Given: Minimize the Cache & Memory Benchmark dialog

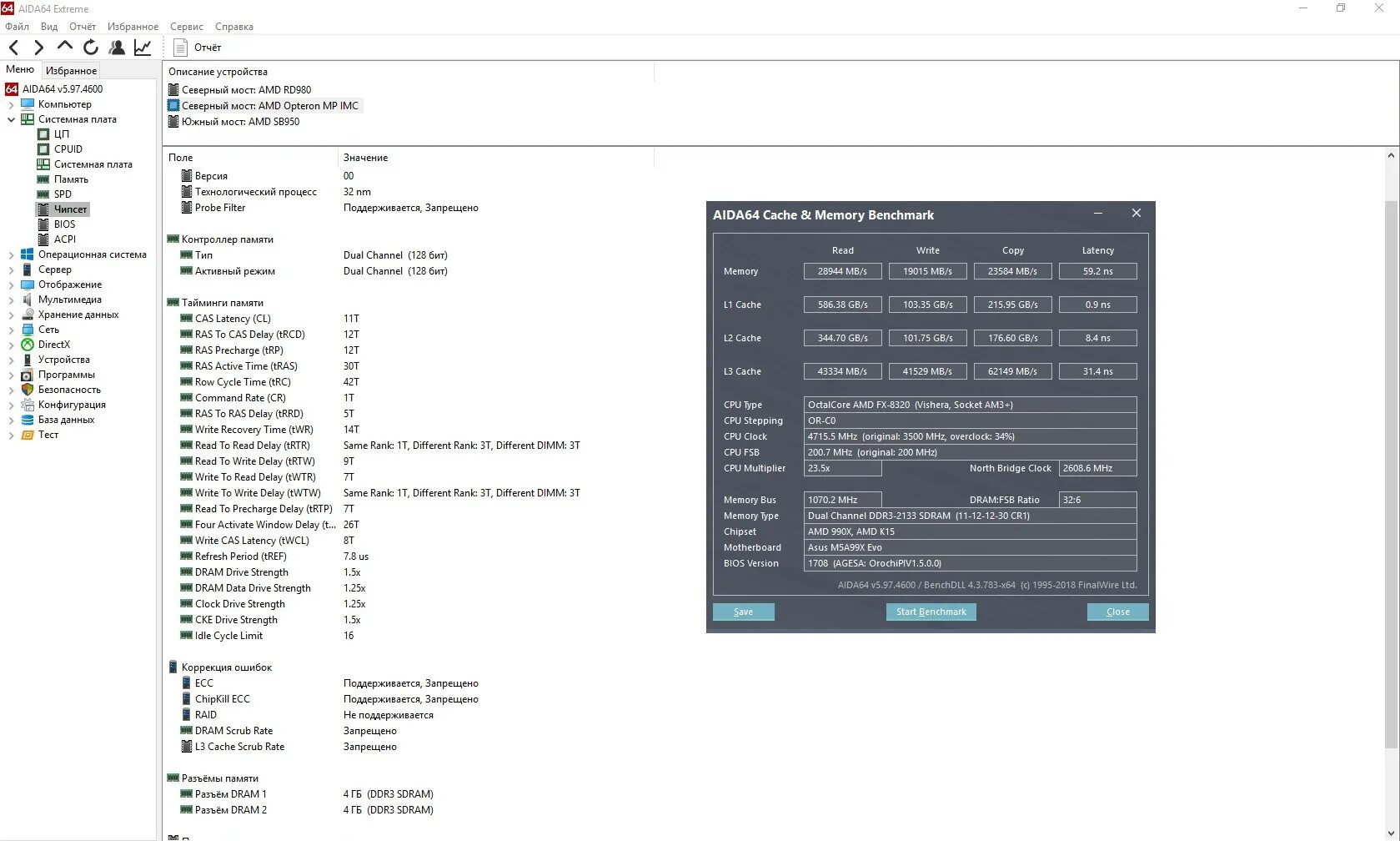Looking at the screenshot, I should pyautogui.click(x=1098, y=214).
